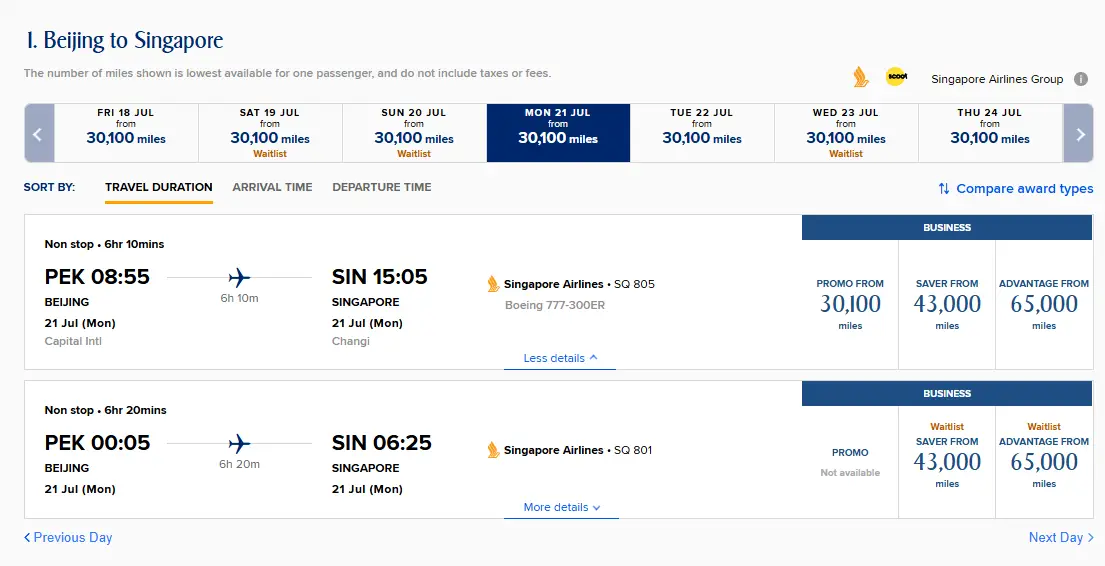Choose Promo 30,100 miles fare for SQ 805
The image size is (1105, 566).
point(850,304)
